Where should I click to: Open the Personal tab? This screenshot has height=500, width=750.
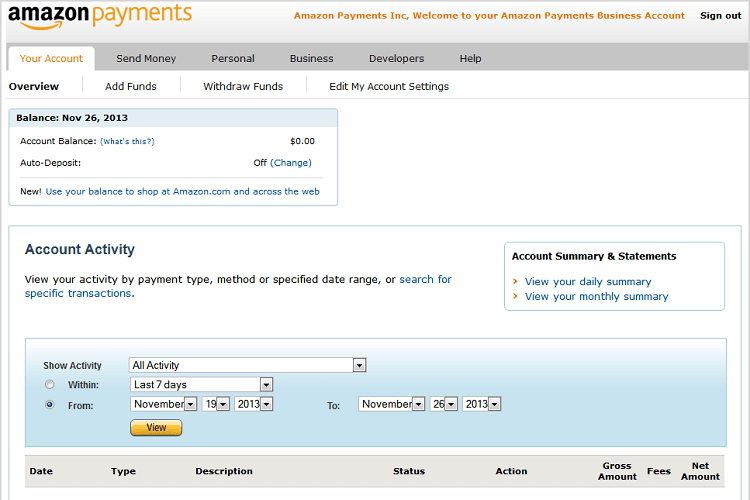(x=233, y=58)
